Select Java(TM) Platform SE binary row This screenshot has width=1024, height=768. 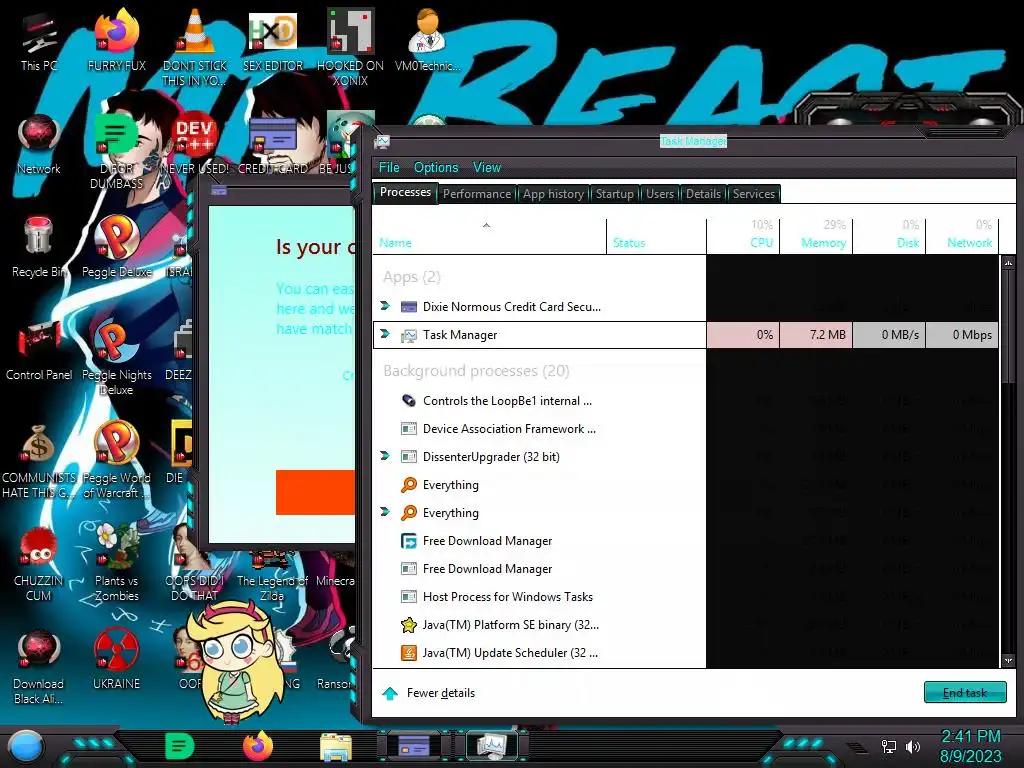pyautogui.click(x=685, y=625)
